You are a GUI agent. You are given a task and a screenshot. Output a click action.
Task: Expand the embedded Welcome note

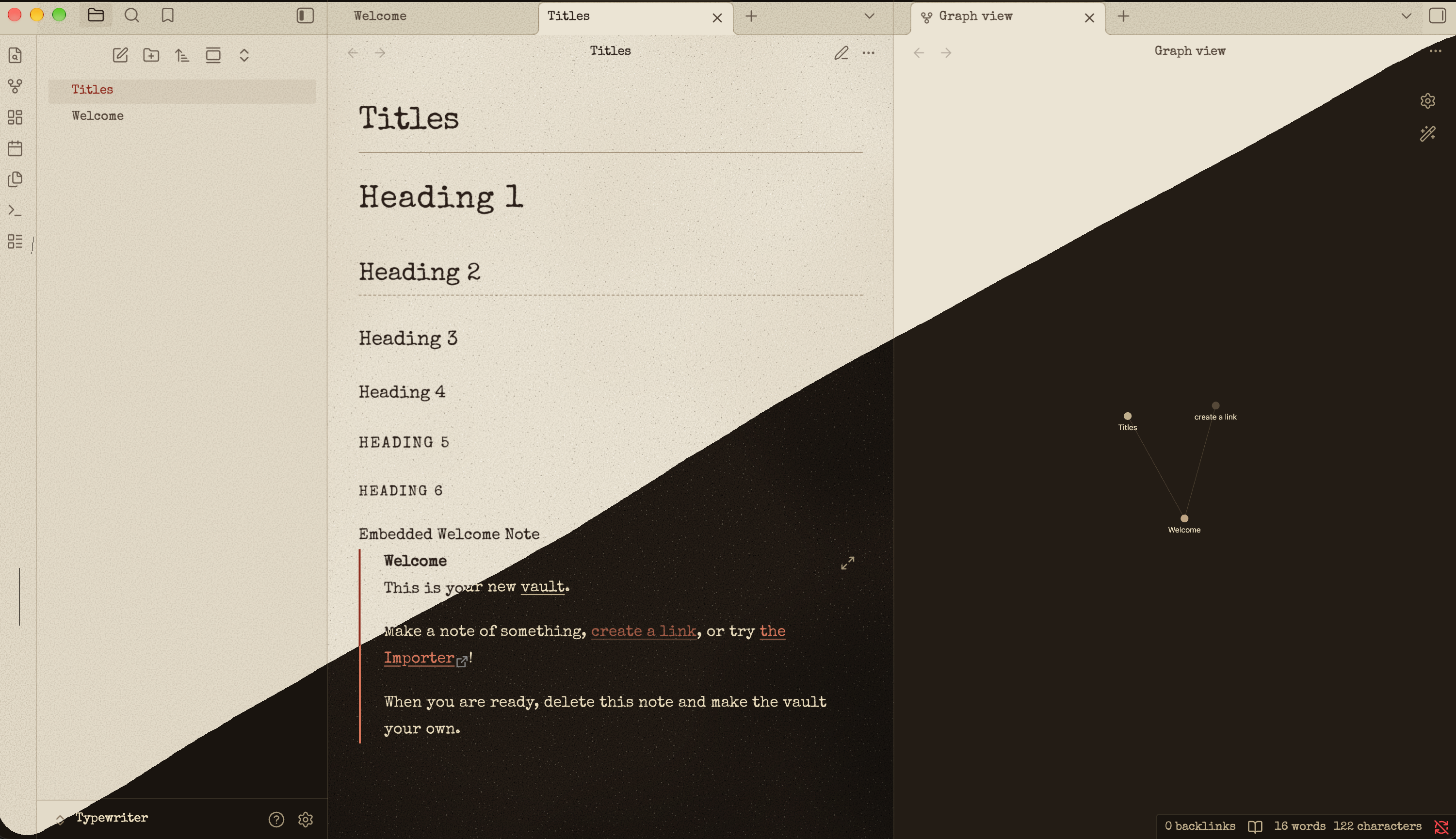[848, 563]
